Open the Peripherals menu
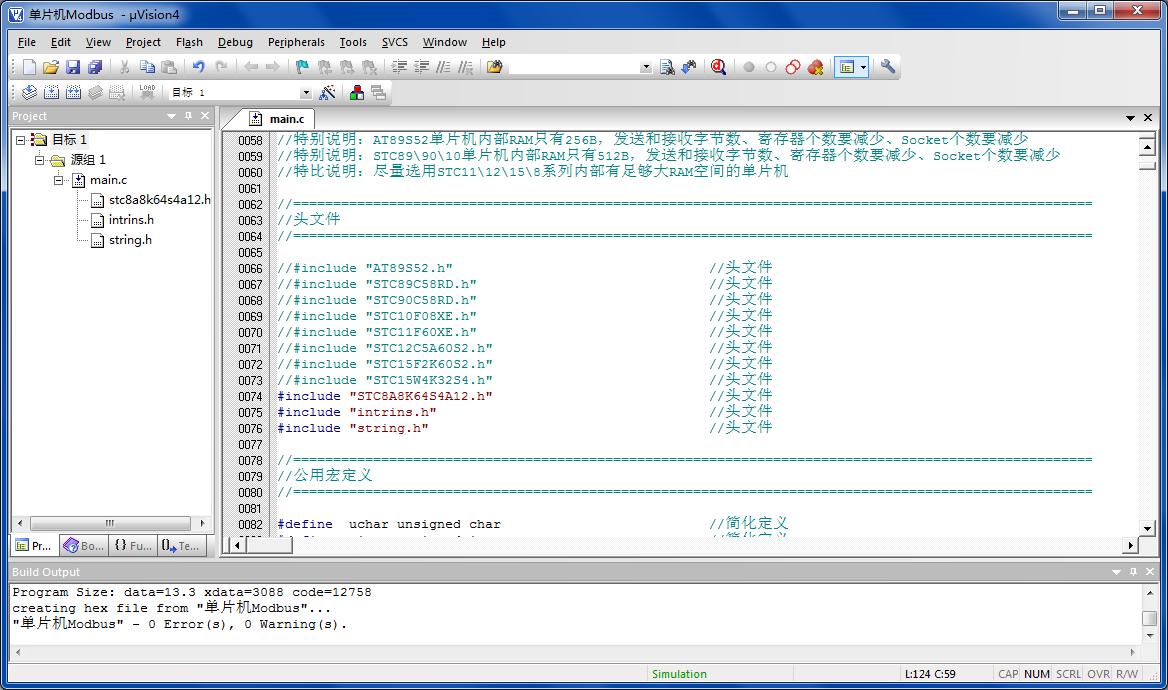1168x690 pixels. coord(296,42)
